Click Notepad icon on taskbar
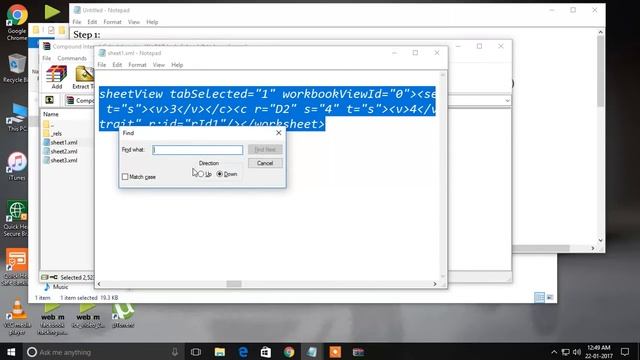The height and width of the screenshot is (360, 640). (x=312, y=352)
